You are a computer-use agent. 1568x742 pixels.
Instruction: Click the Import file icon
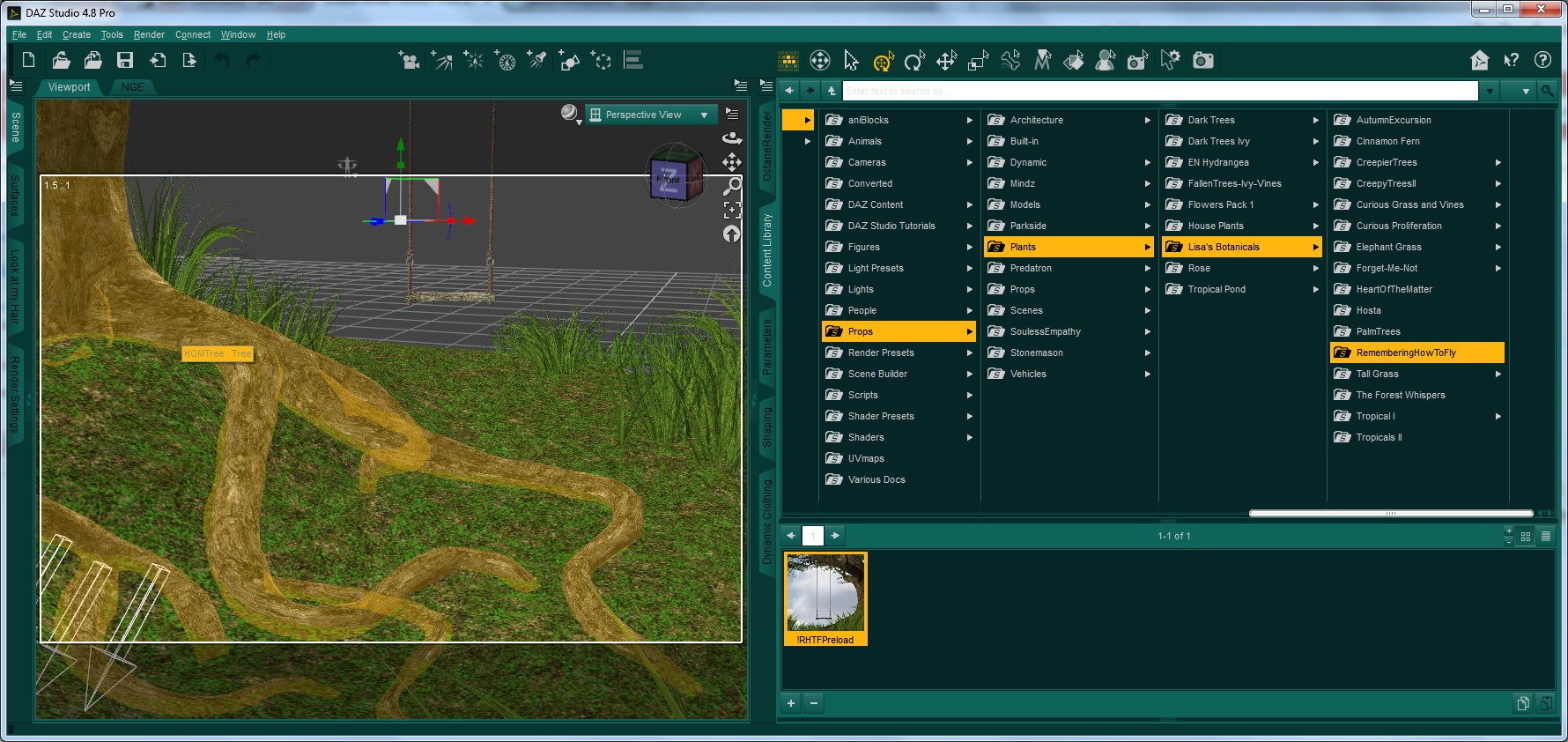pos(158,60)
